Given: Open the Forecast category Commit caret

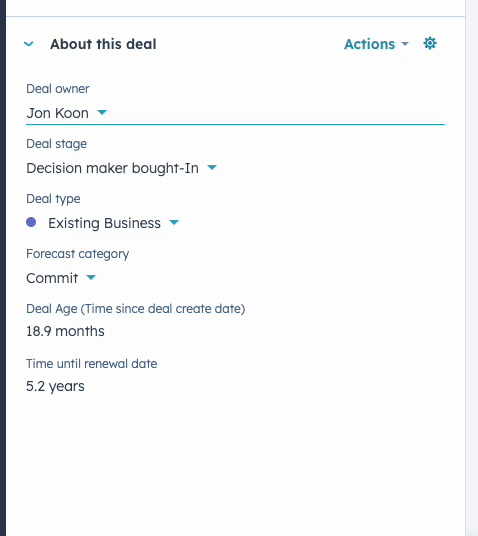Looking at the screenshot, I should coord(91,277).
